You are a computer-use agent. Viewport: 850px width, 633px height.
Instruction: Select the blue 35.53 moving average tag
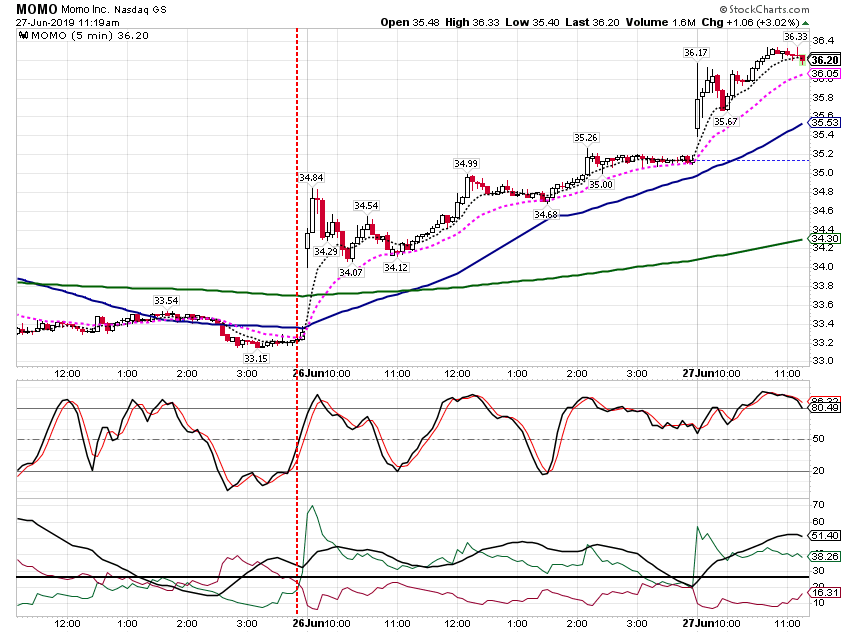click(825, 122)
